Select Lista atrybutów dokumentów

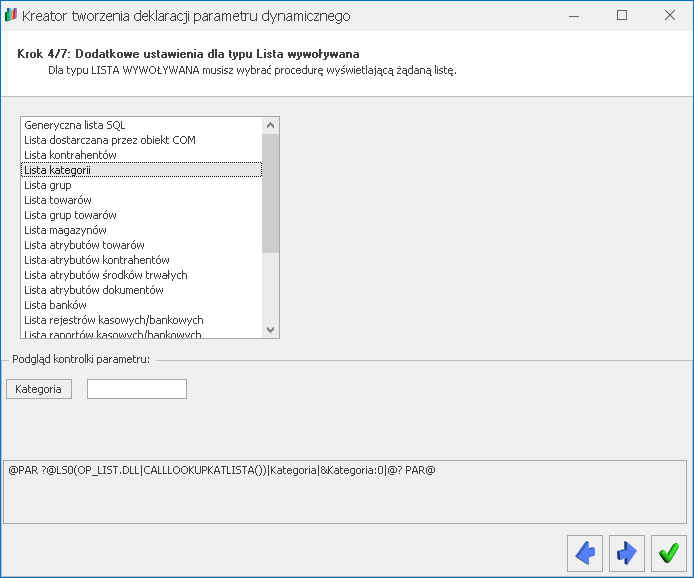point(141,290)
